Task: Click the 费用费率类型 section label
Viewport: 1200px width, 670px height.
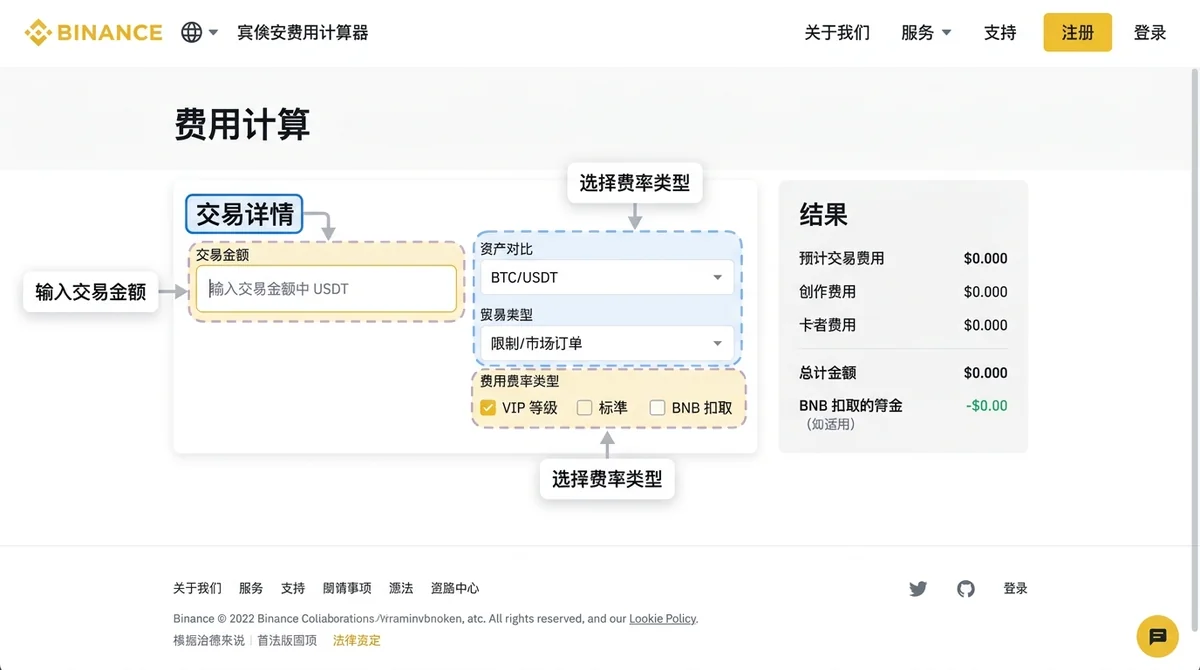Action: 519,381
